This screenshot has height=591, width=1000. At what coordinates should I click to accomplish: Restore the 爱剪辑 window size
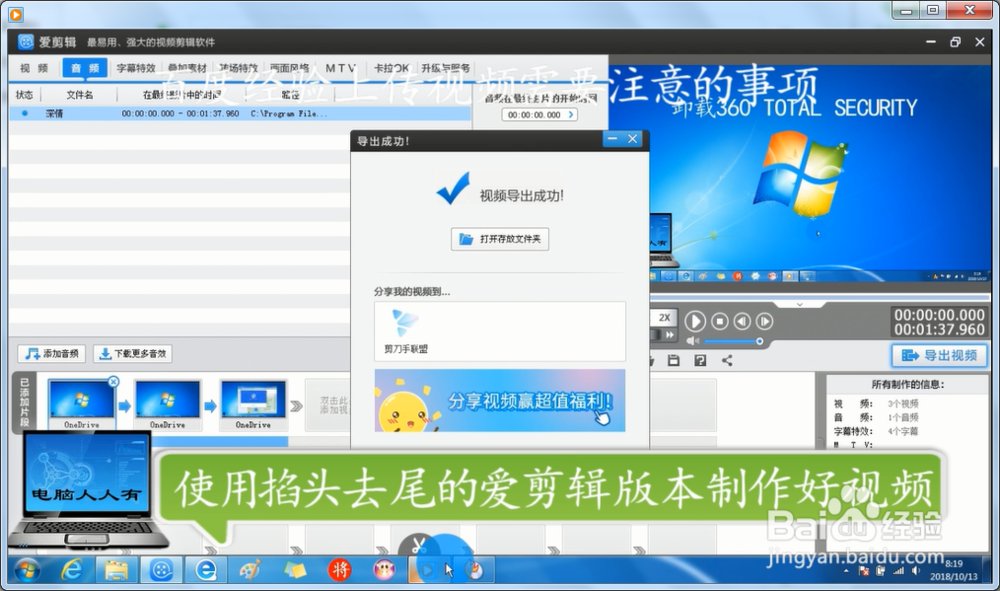(955, 42)
